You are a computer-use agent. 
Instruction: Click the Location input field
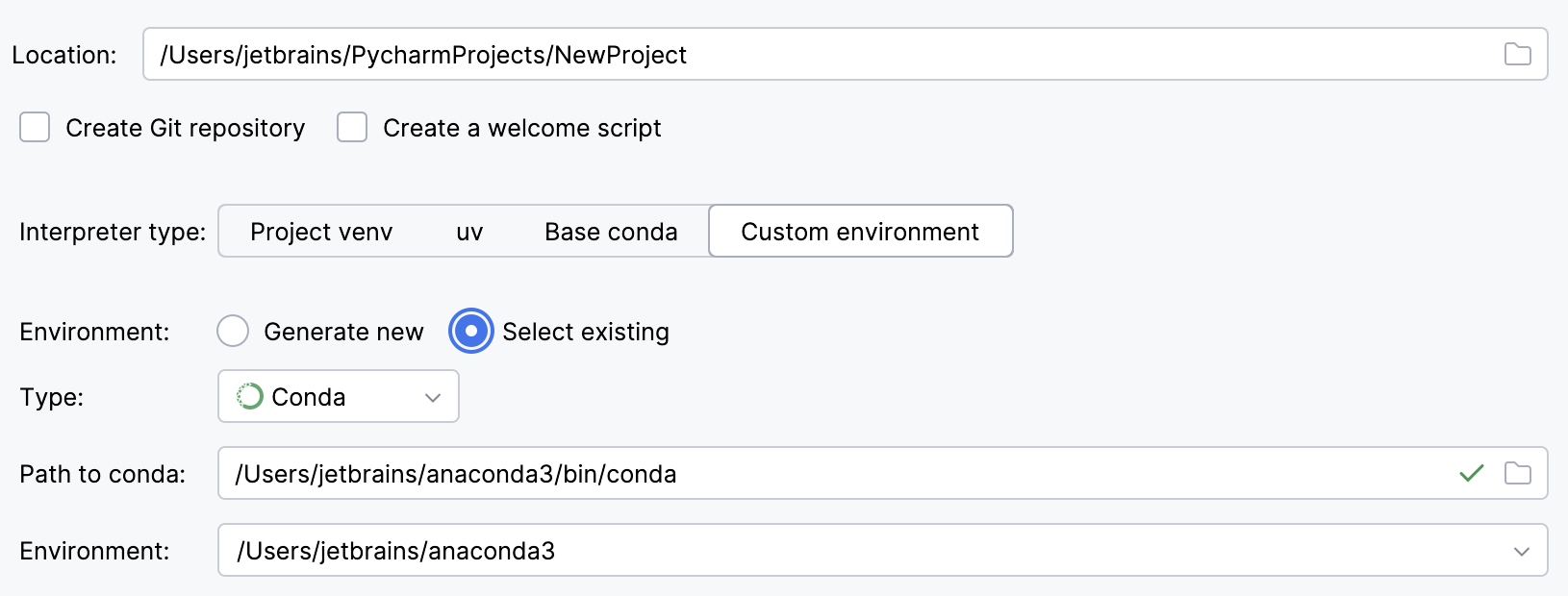coord(673,55)
